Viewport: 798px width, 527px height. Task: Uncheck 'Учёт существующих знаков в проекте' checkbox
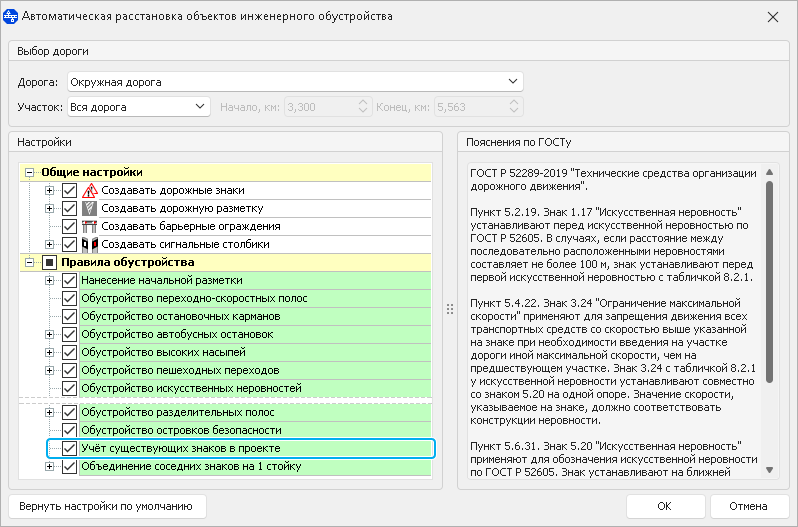[x=70, y=449]
